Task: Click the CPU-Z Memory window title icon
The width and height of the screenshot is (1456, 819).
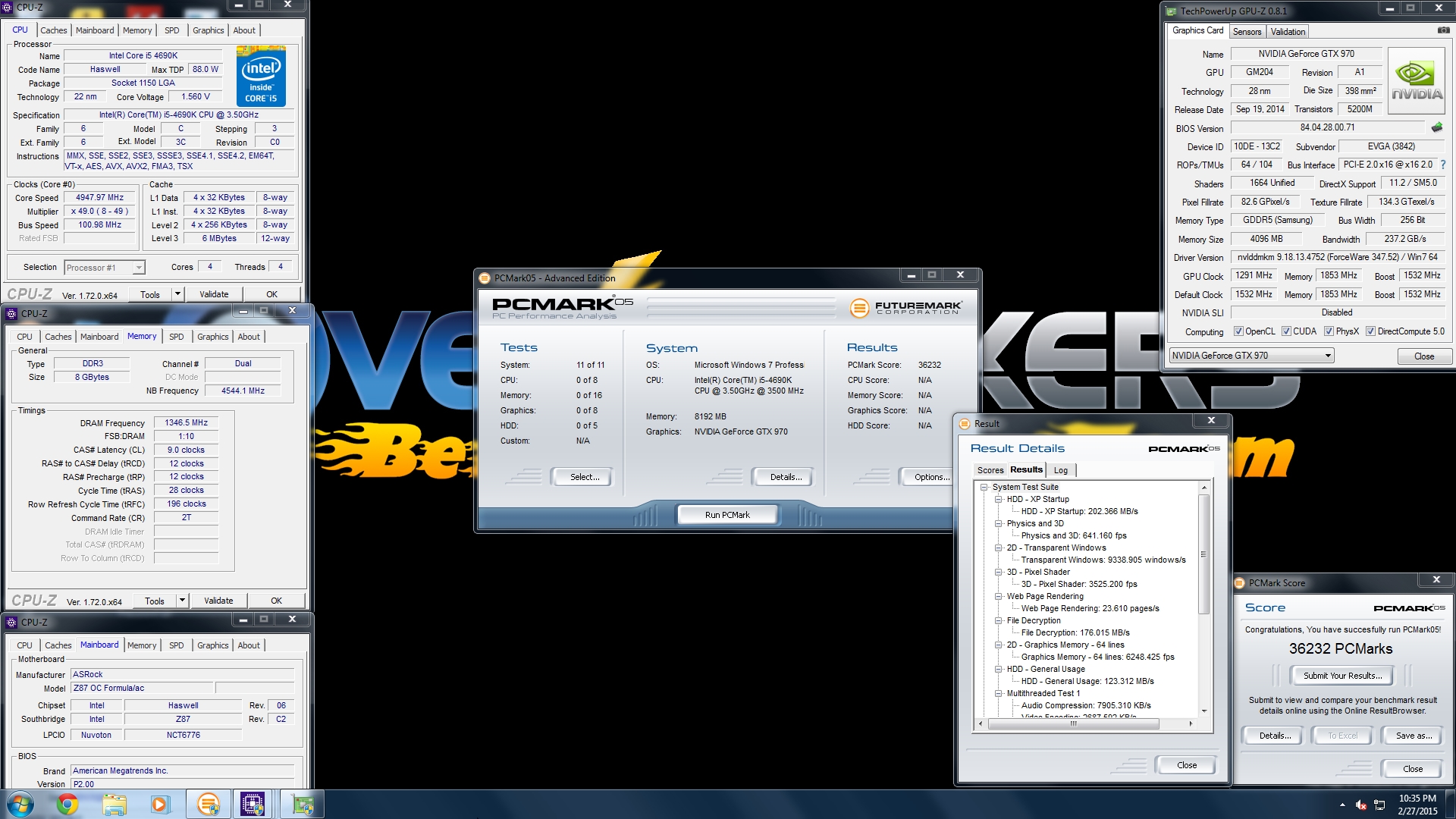Action: pyautogui.click(x=12, y=313)
